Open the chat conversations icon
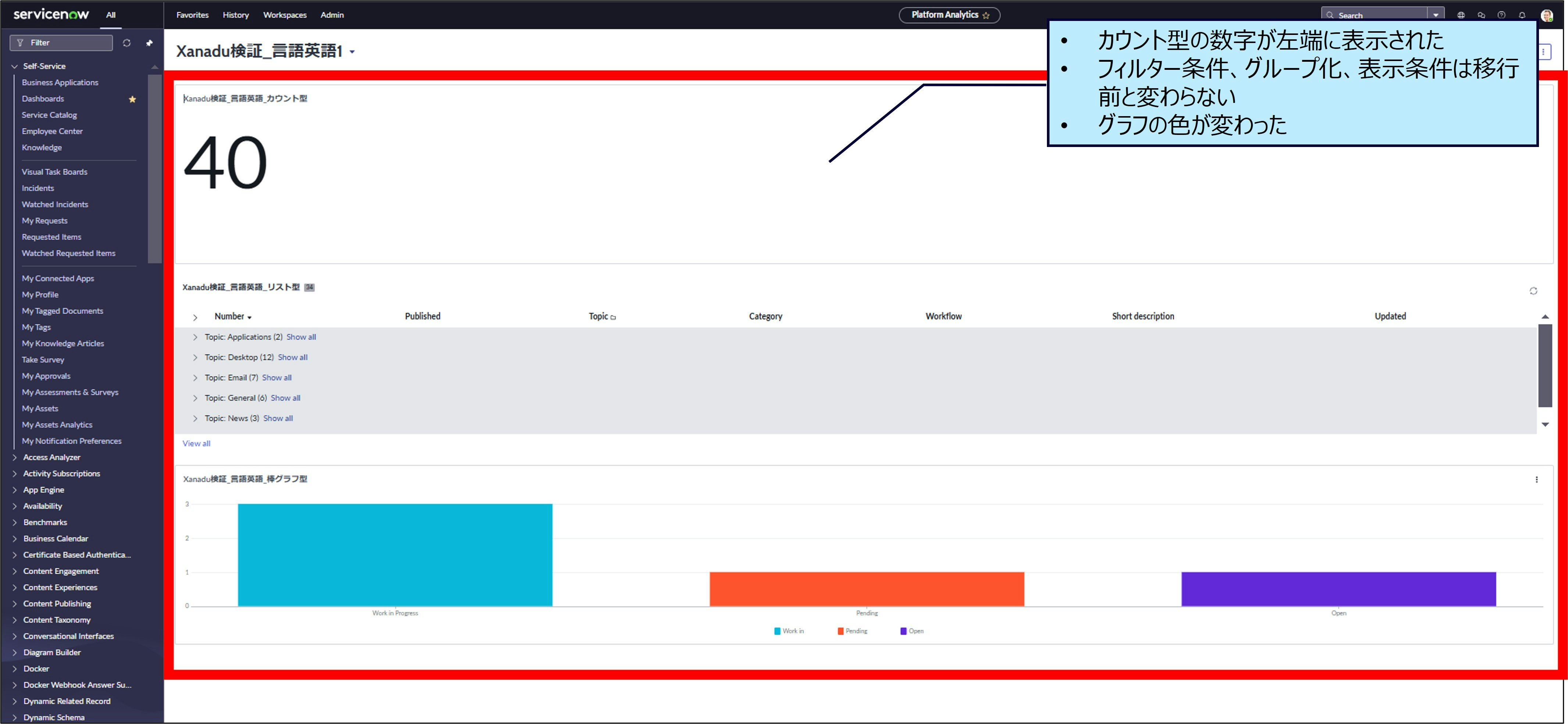 (x=1481, y=15)
